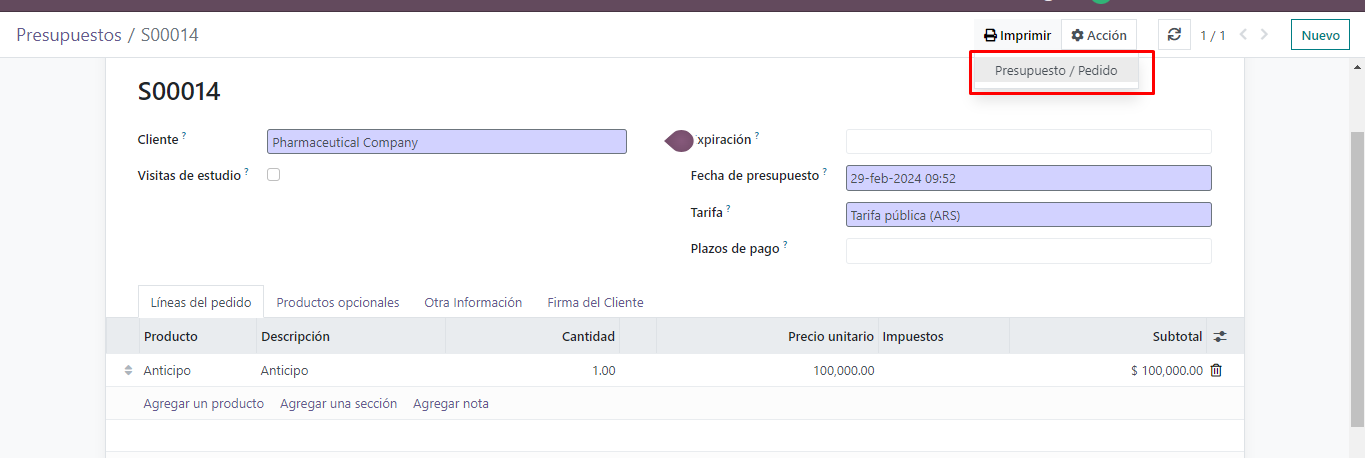
Task: Expand the Tarifa pricelist selector
Action: click(x=1028, y=215)
